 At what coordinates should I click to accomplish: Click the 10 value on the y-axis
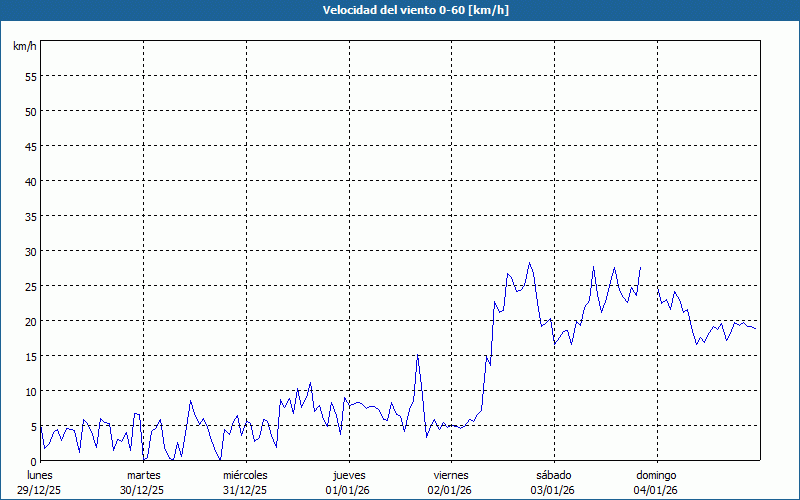click(30, 391)
